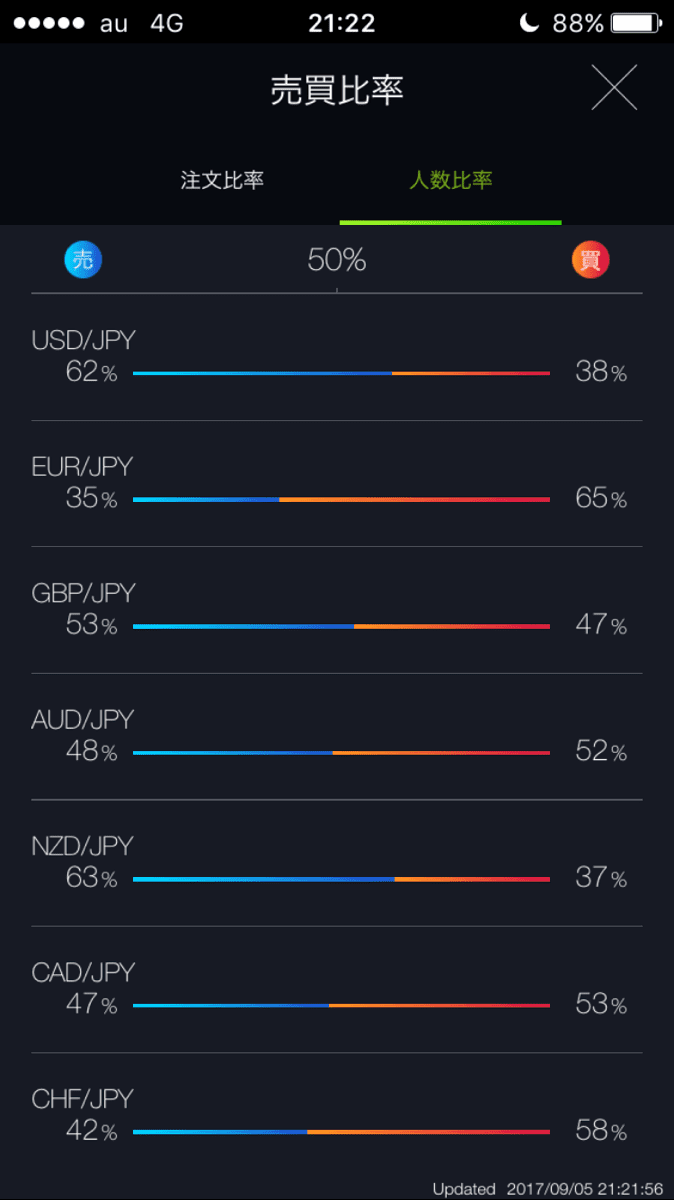
Task: Tap the moon do-not-disturb icon
Action: coord(531,23)
